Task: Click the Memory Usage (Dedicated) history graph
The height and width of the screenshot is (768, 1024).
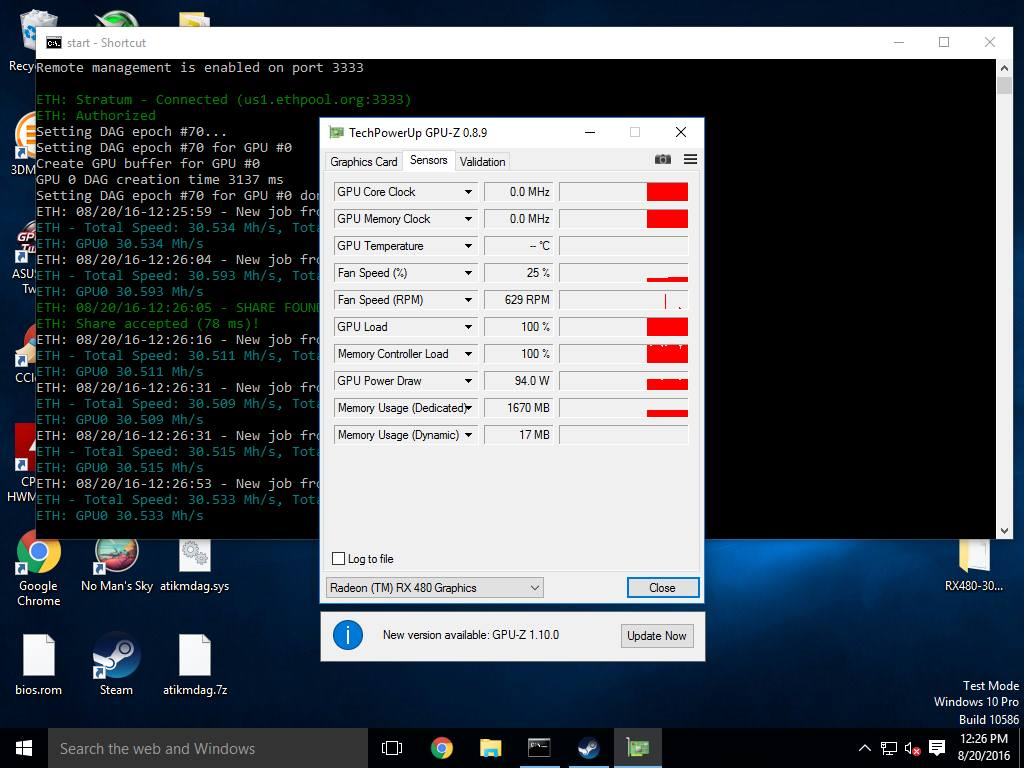Action: (624, 408)
